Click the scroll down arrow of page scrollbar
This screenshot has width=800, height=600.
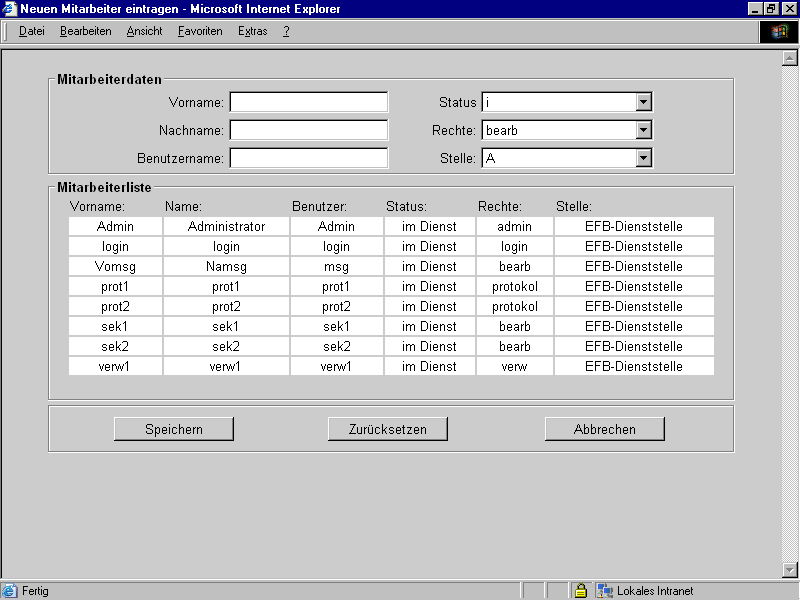coord(789,569)
